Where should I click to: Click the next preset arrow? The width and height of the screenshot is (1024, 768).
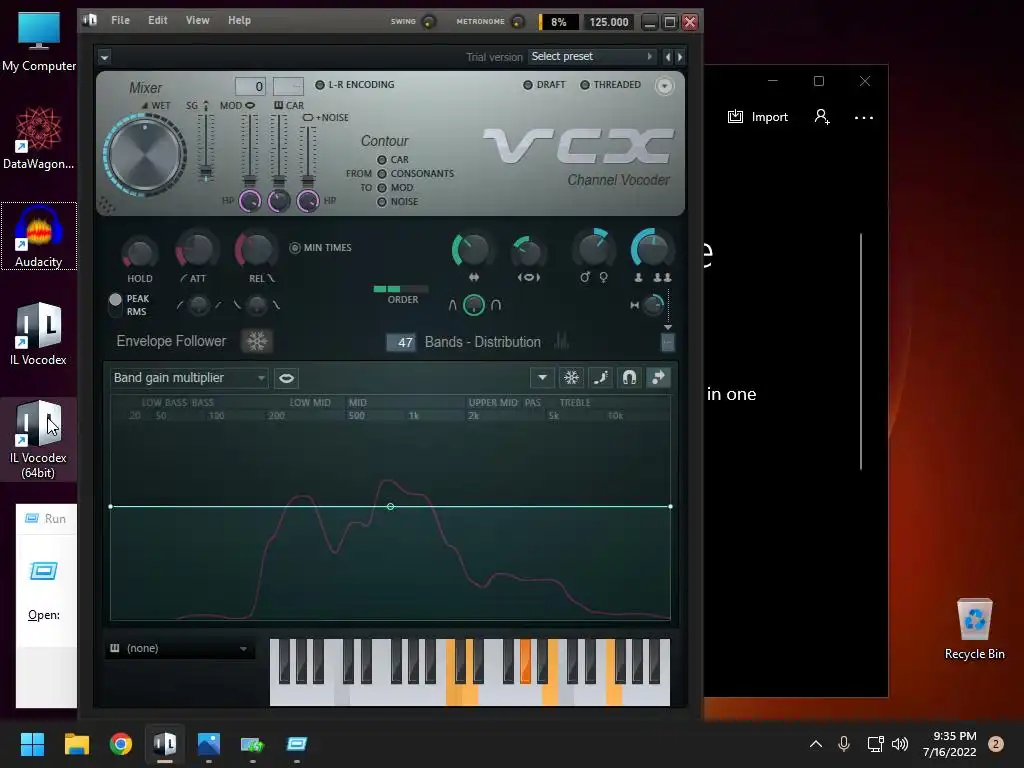(x=680, y=57)
